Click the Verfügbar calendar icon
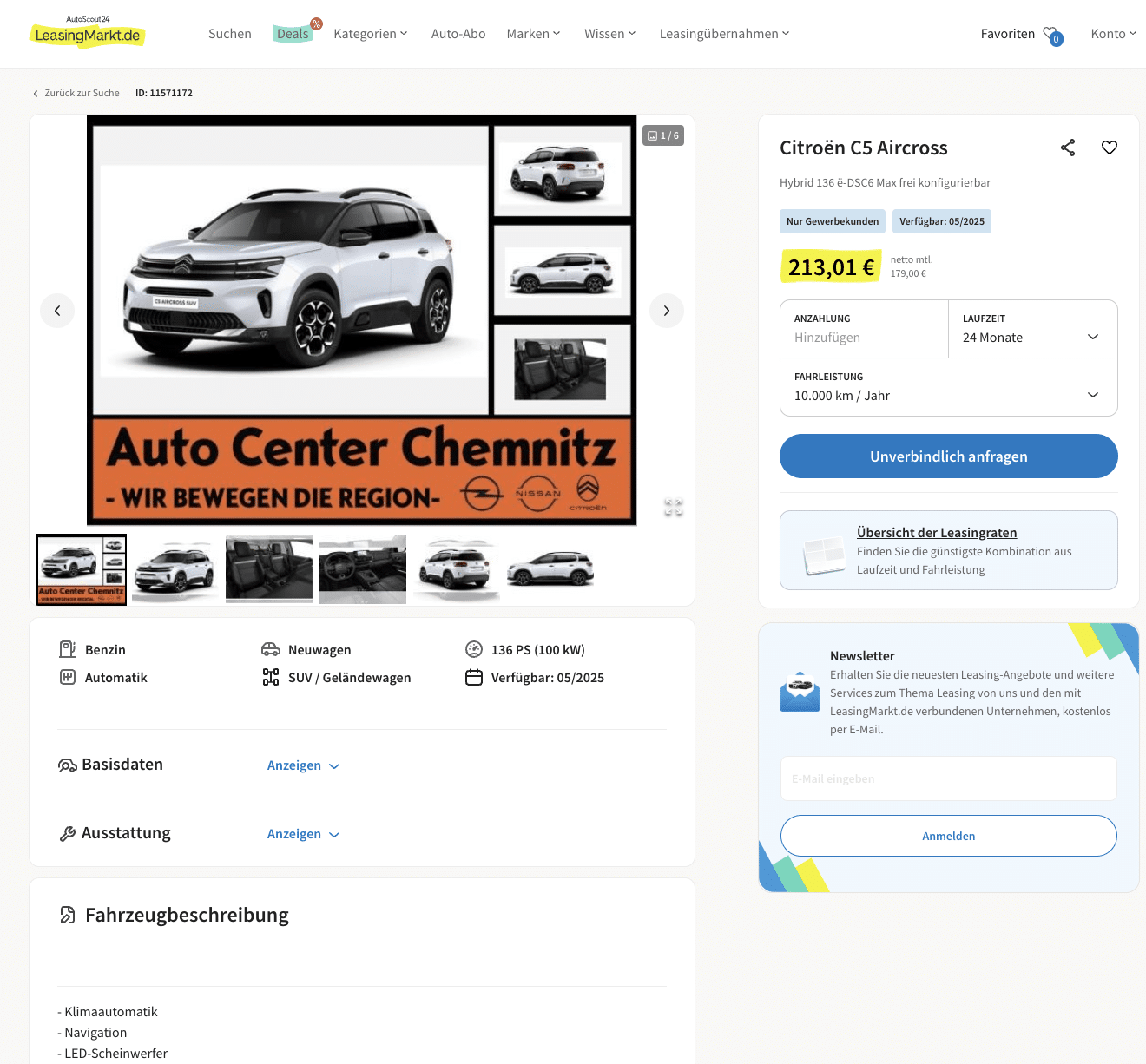Screen dimensions: 1146x1064 (x=474, y=677)
